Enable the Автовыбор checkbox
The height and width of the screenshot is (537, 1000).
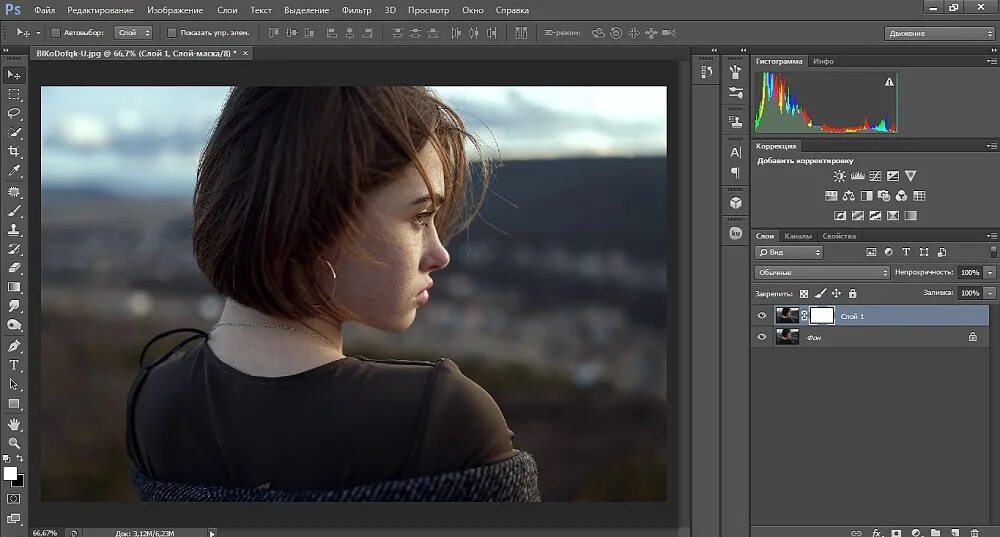coord(55,33)
